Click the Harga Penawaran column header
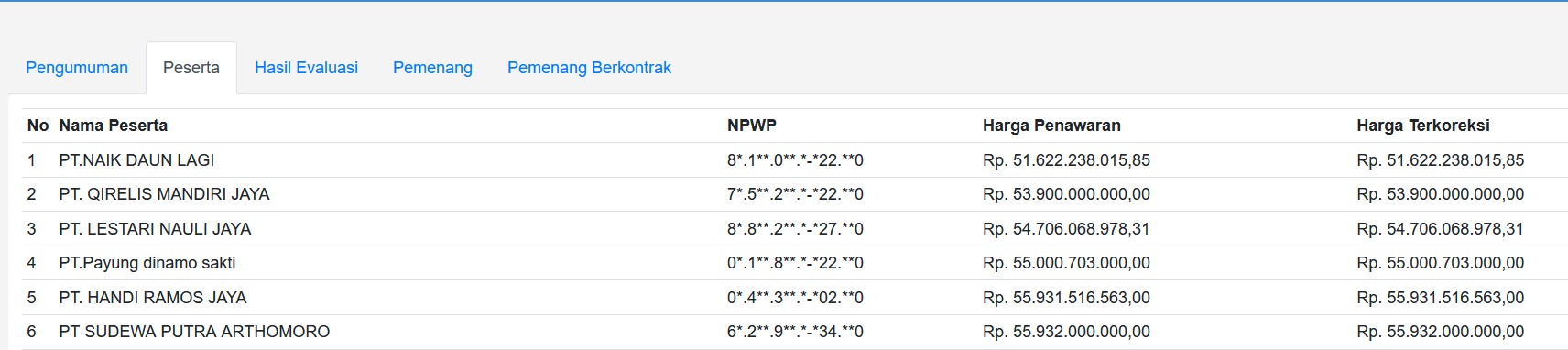The width and height of the screenshot is (1568, 350). [x=1051, y=126]
